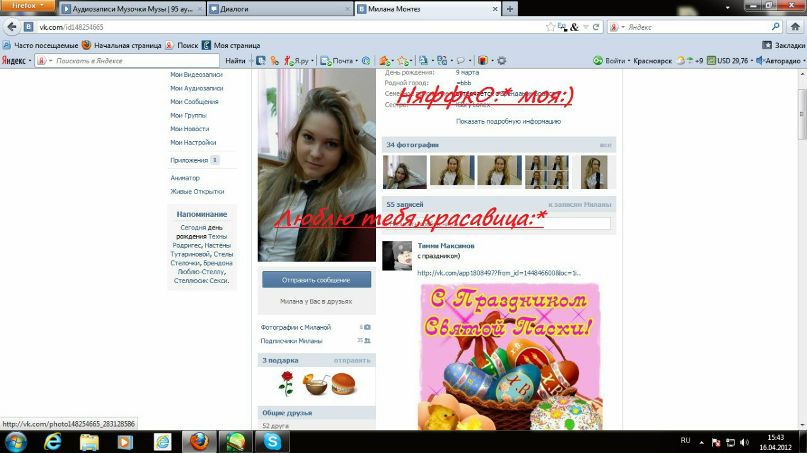
Task: Open Мои Новости in the sidebar
Action: point(189,129)
